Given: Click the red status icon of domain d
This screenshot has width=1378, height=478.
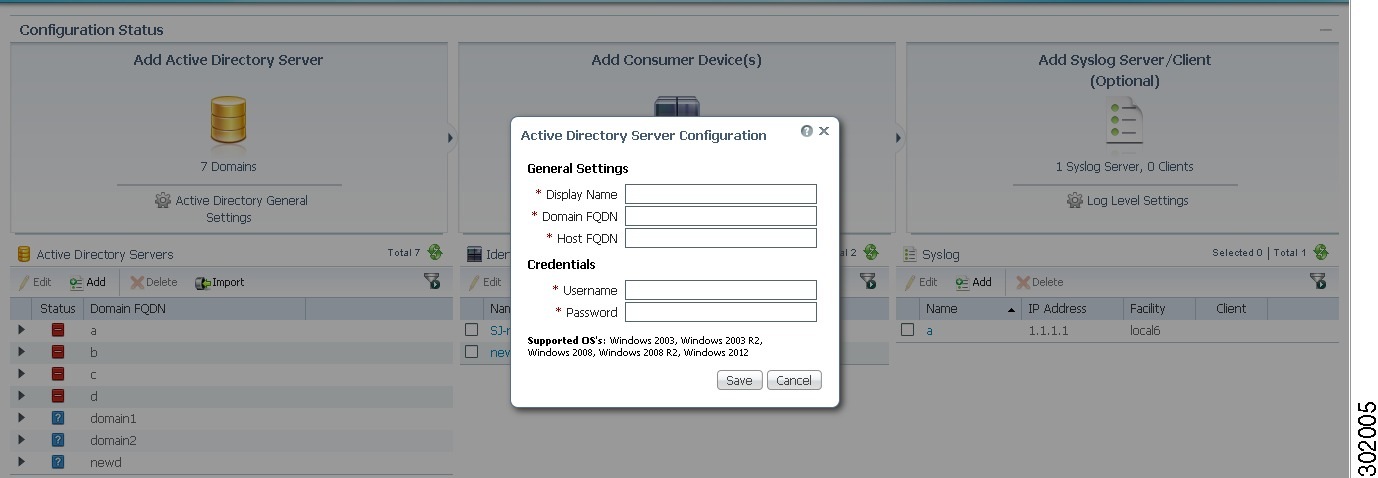Looking at the screenshot, I should click(x=58, y=396).
